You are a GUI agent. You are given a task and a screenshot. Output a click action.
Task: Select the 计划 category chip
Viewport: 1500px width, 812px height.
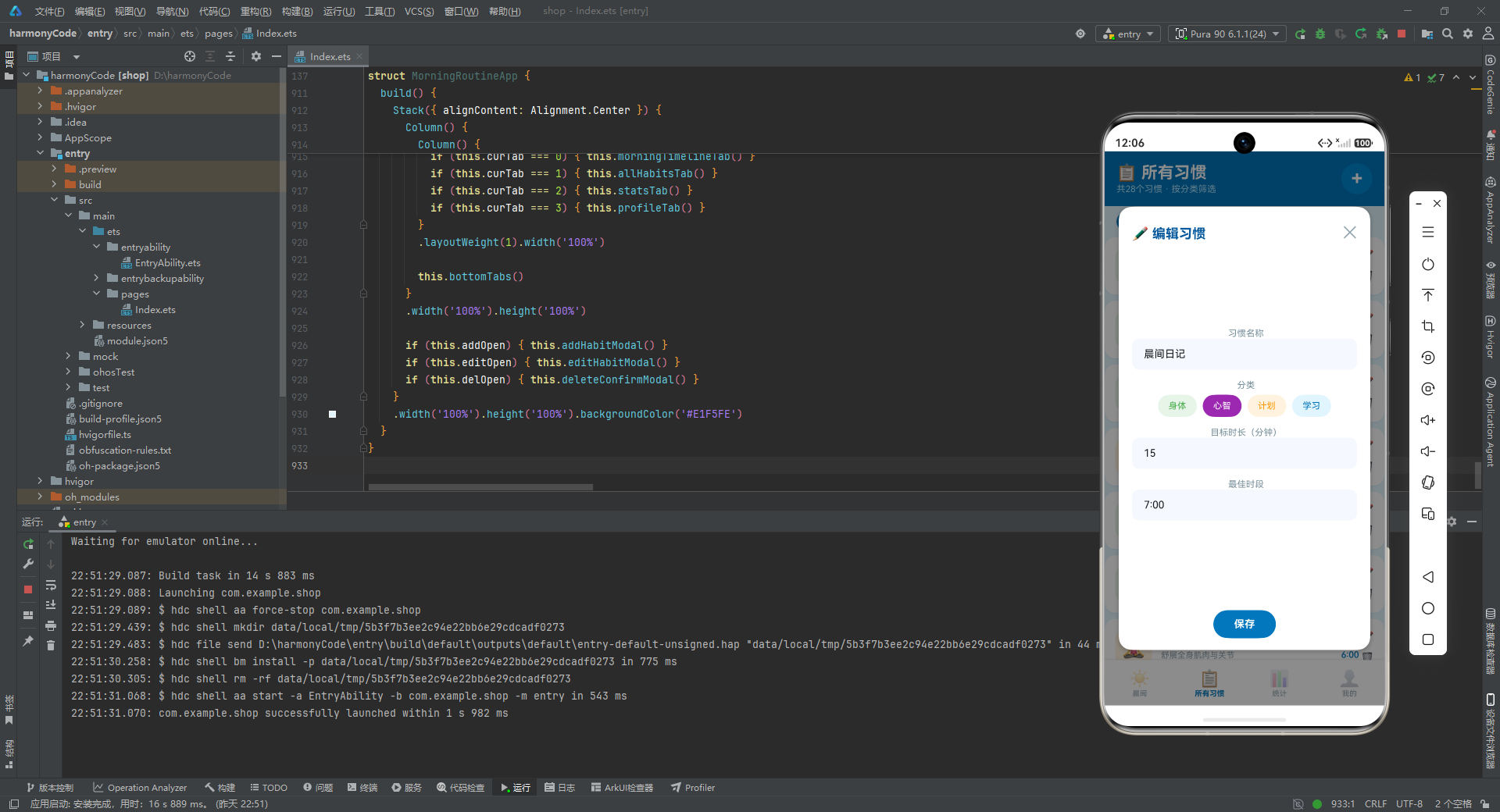click(1266, 406)
